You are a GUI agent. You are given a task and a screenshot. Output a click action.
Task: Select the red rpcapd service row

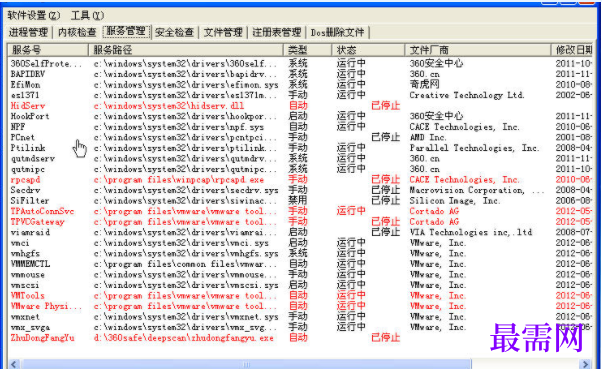coord(301,180)
